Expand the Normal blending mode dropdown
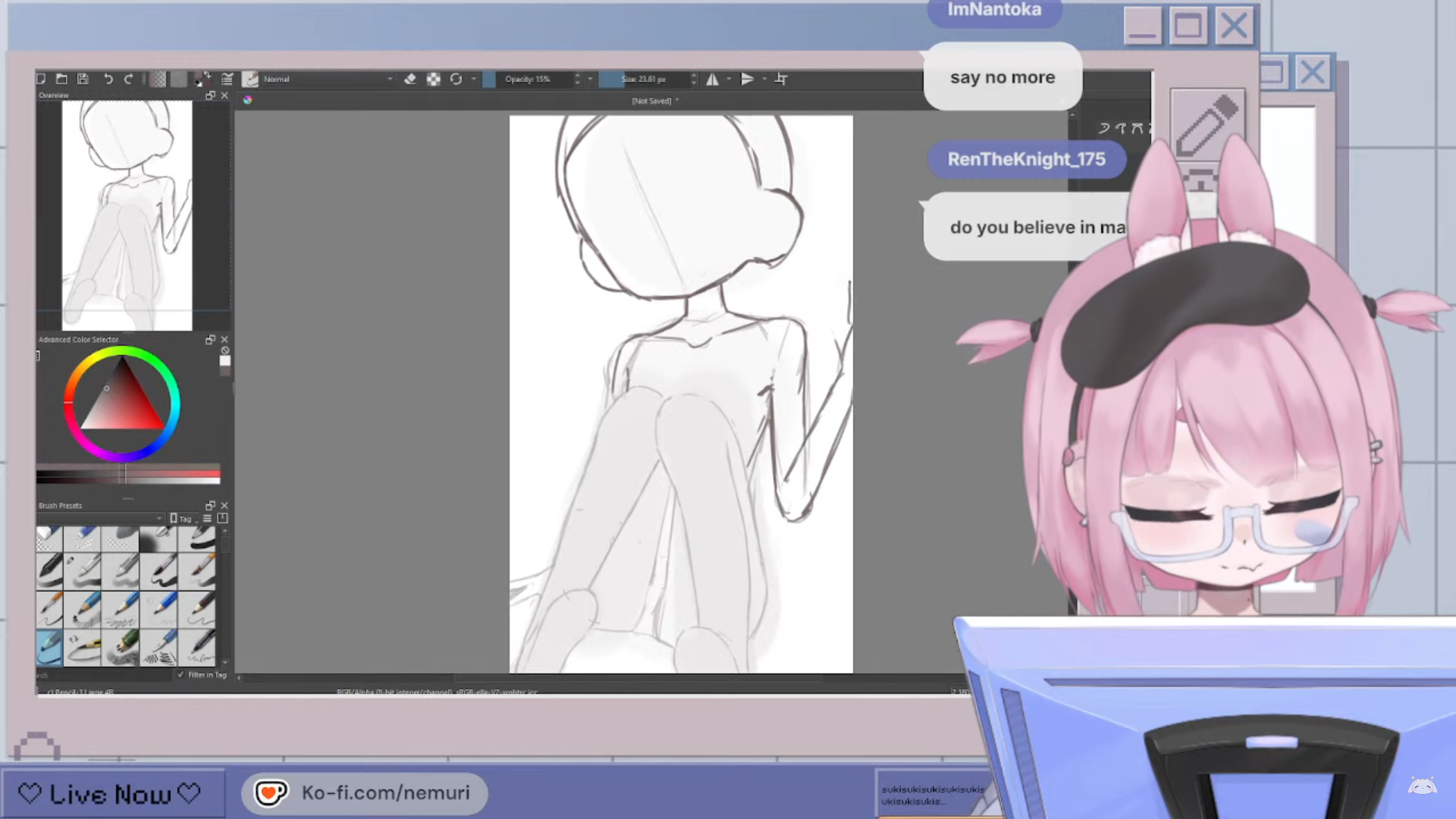The image size is (1456, 819). click(328, 79)
